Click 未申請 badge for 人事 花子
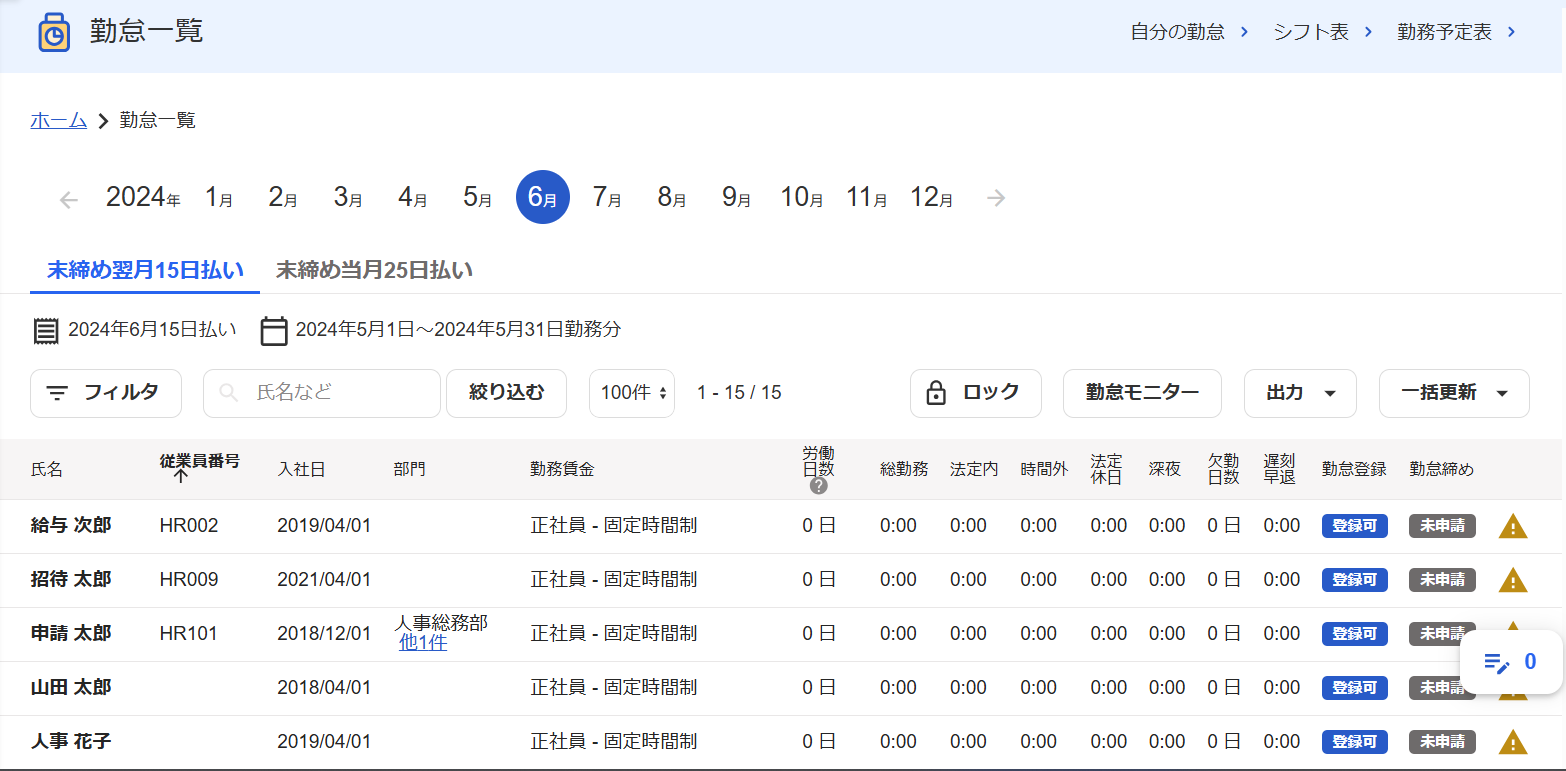Viewport: 1566px width, 771px height. pyautogui.click(x=1443, y=742)
